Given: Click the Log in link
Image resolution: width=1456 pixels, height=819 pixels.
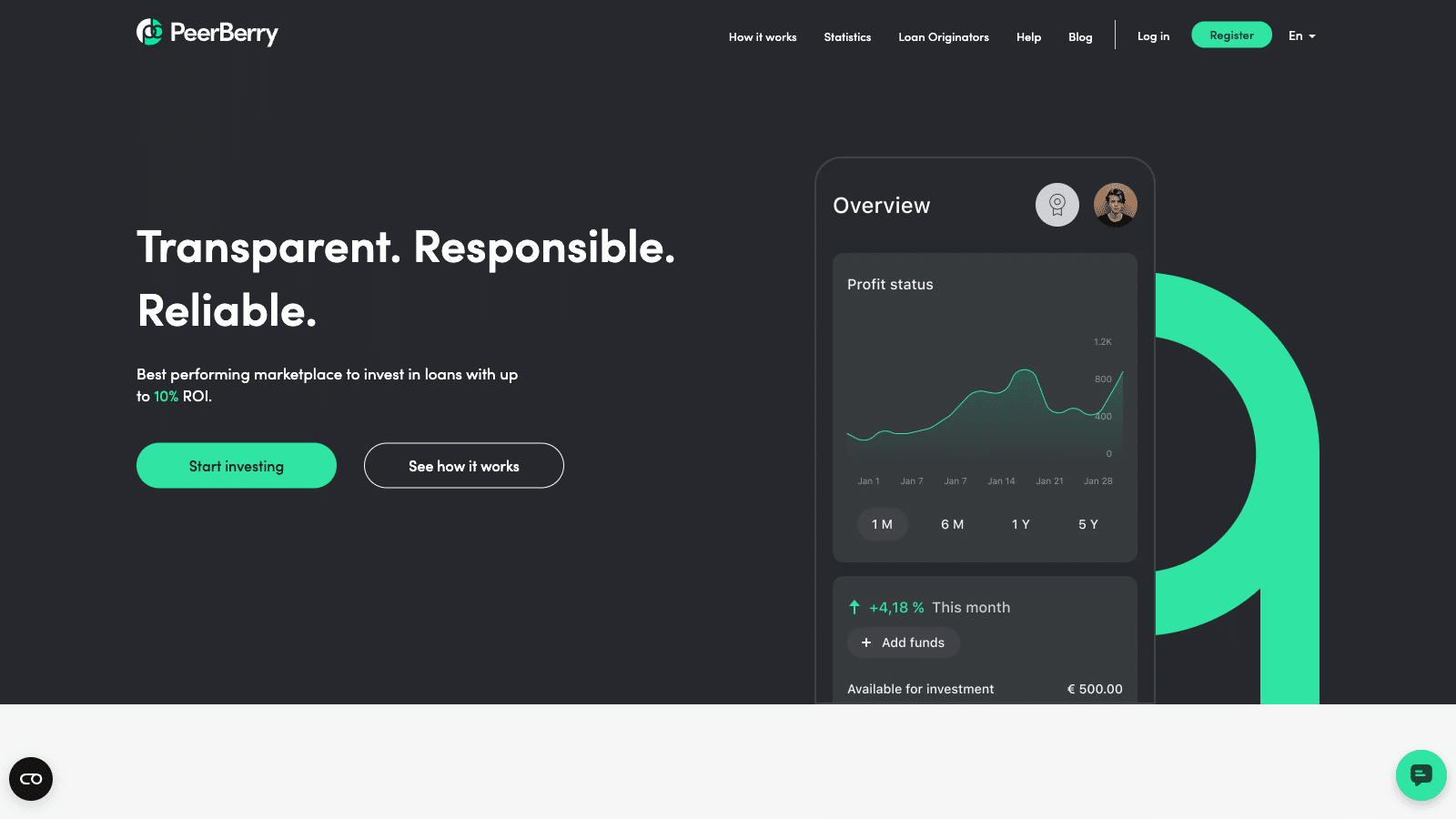Looking at the screenshot, I should coord(1153,35).
